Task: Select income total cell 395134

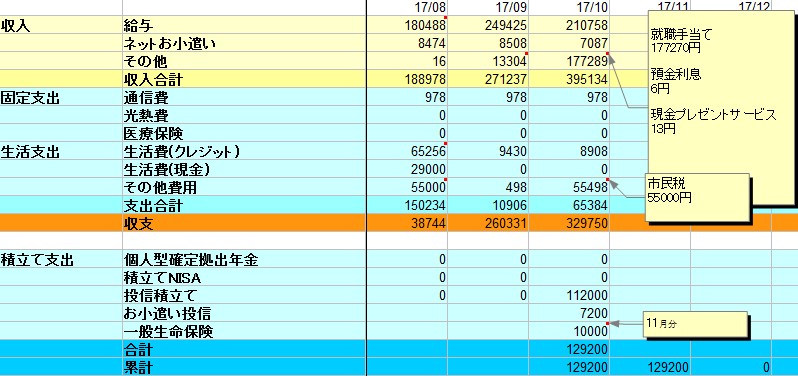Action: (569, 79)
